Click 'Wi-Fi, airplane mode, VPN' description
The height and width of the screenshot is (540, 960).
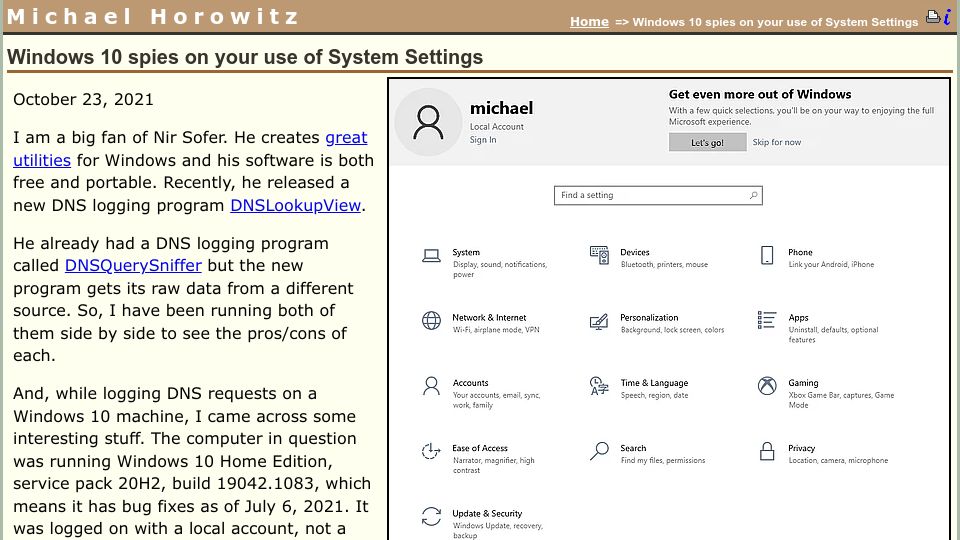point(496,330)
